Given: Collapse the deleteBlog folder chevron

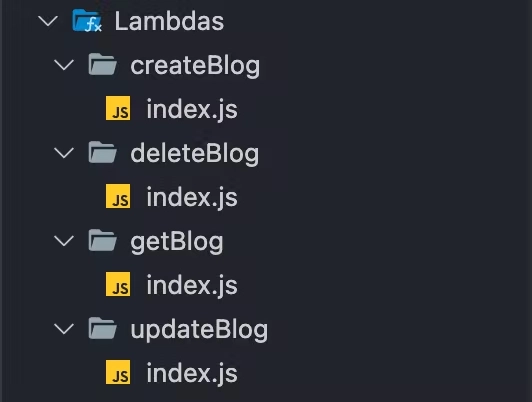Looking at the screenshot, I should [x=64, y=153].
